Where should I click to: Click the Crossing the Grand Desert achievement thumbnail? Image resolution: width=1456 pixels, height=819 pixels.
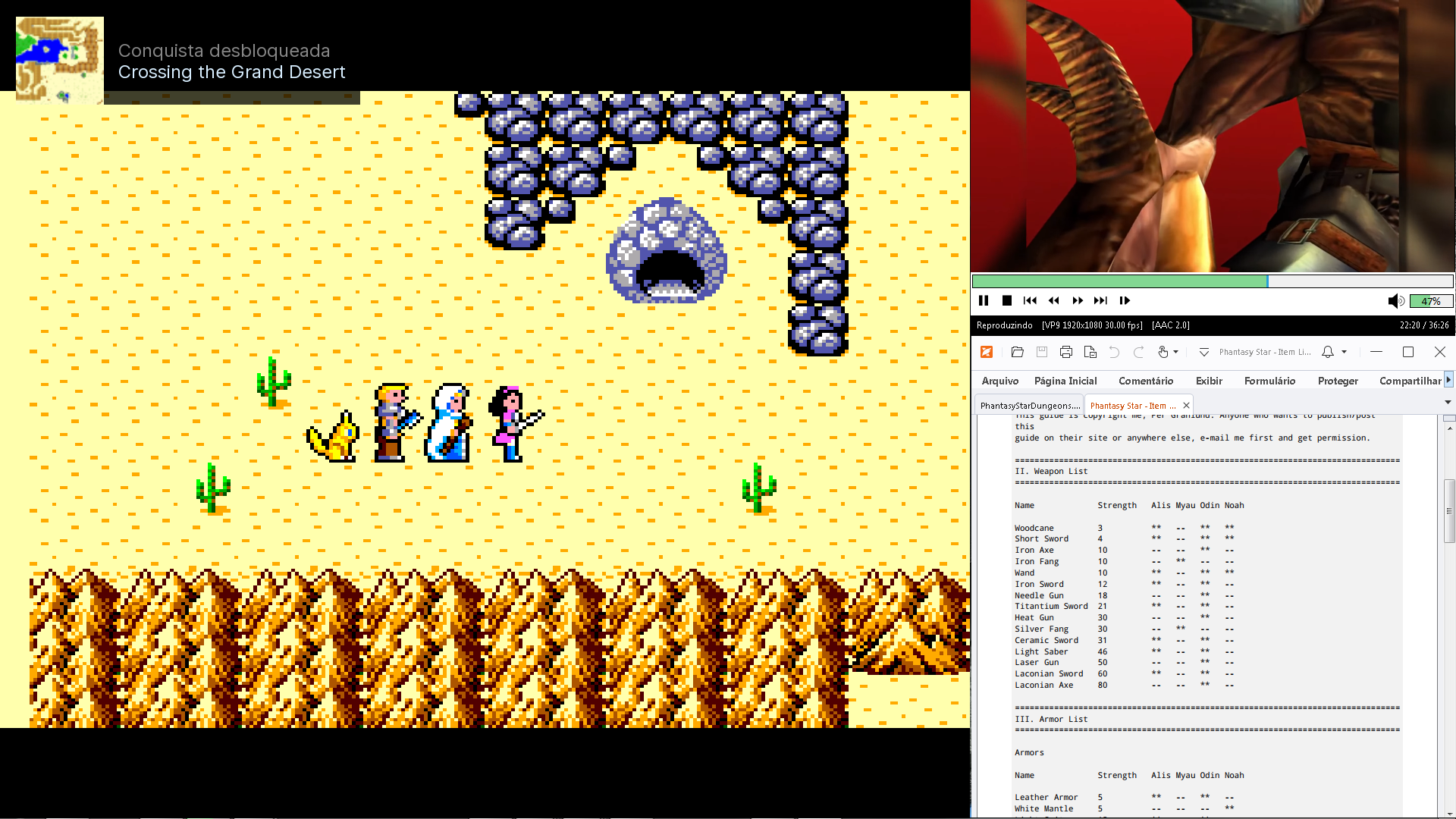pos(60,60)
